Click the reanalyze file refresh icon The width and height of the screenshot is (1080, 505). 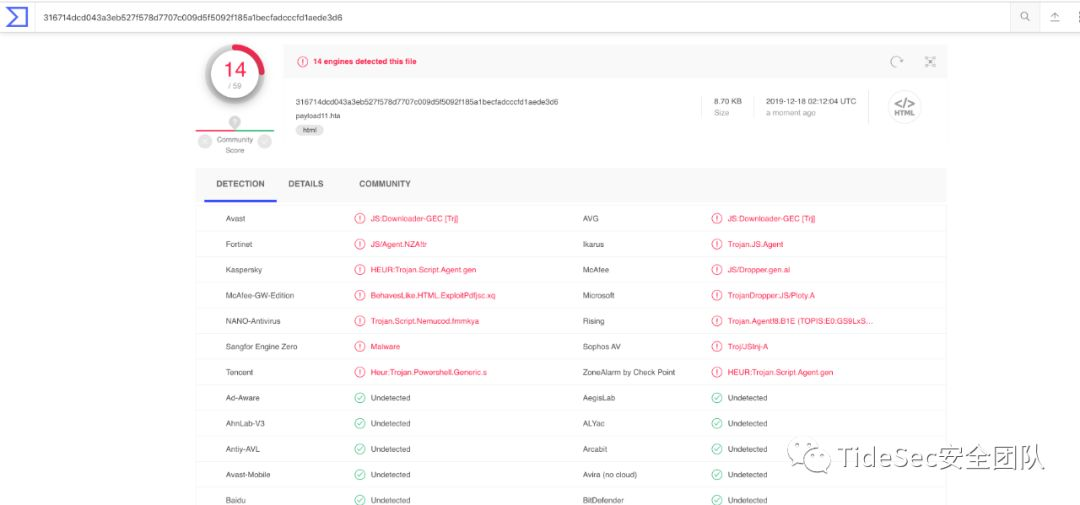(x=897, y=62)
